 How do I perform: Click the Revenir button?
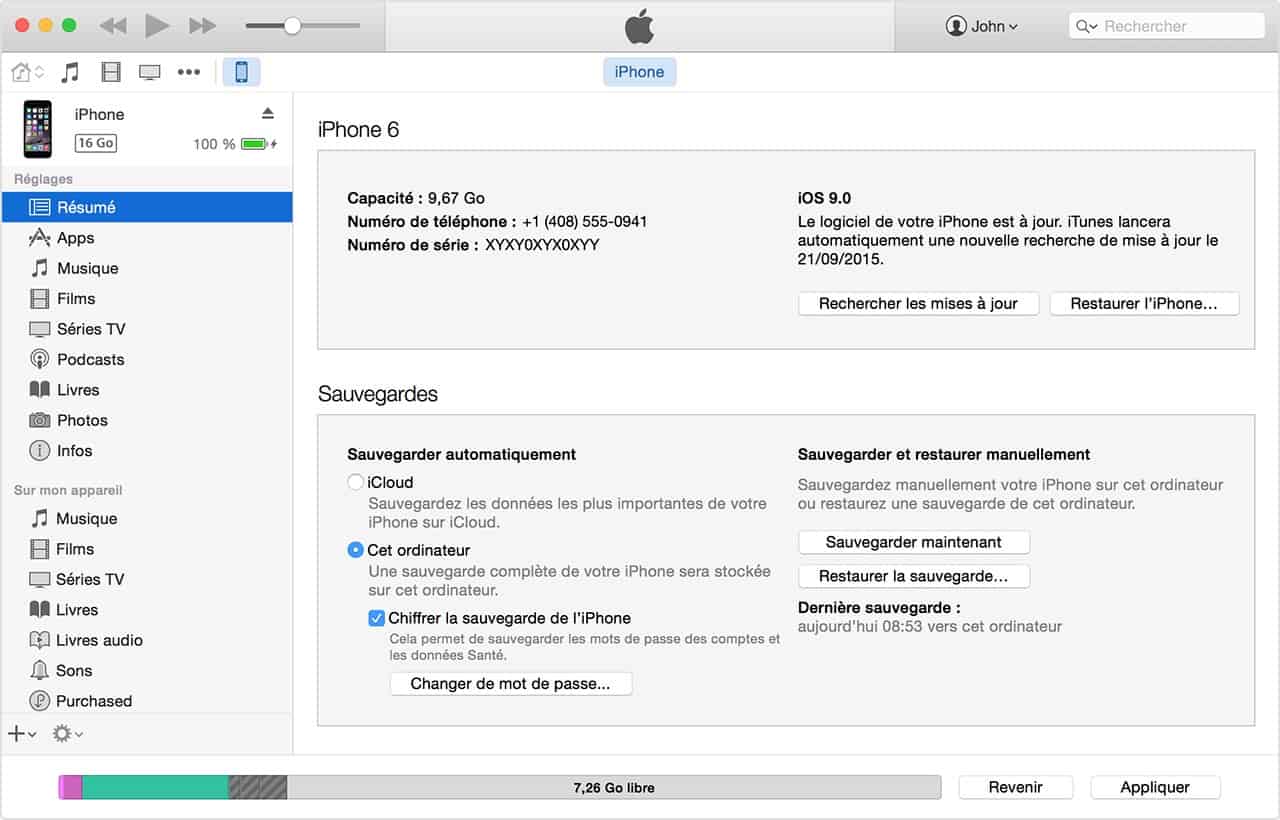(x=1015, y=787)
